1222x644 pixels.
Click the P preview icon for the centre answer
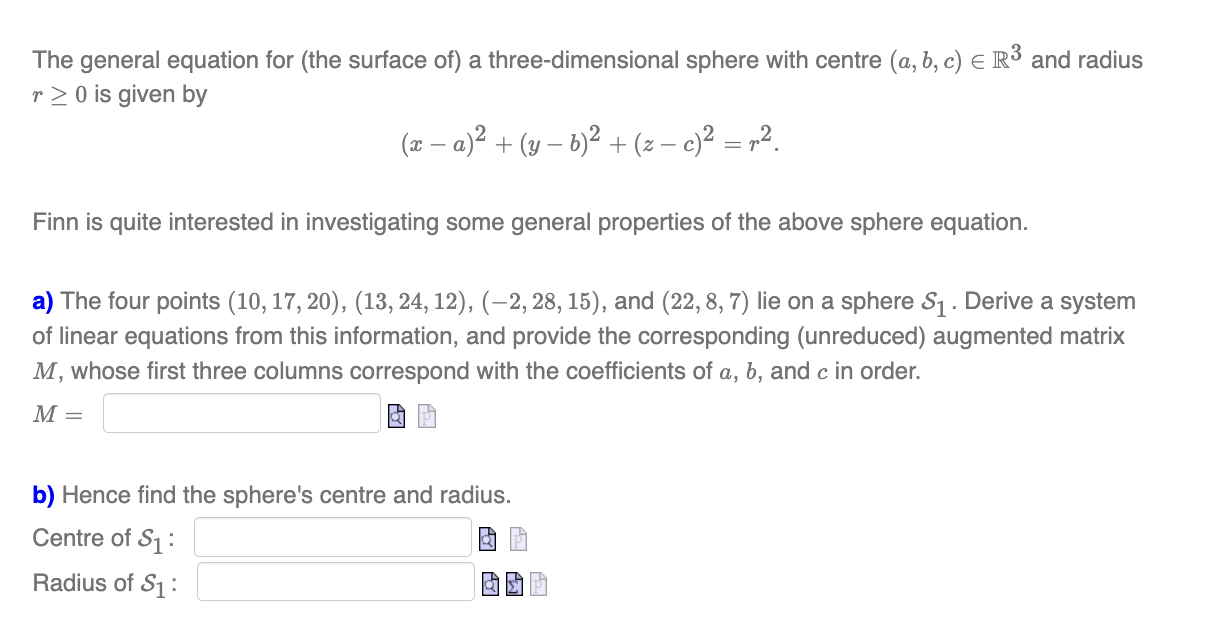tap(518, 539)
